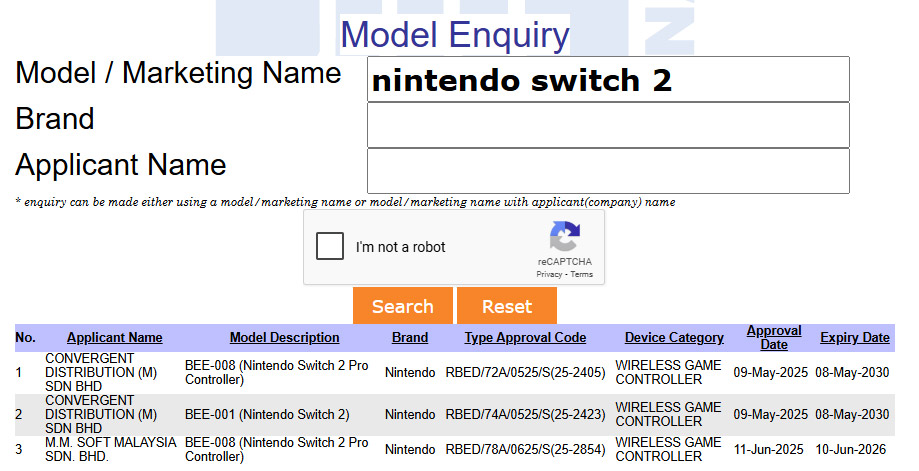Sort by Device Category column header
The height and width of the screenshot is (471, 919).
pos(674,337)
